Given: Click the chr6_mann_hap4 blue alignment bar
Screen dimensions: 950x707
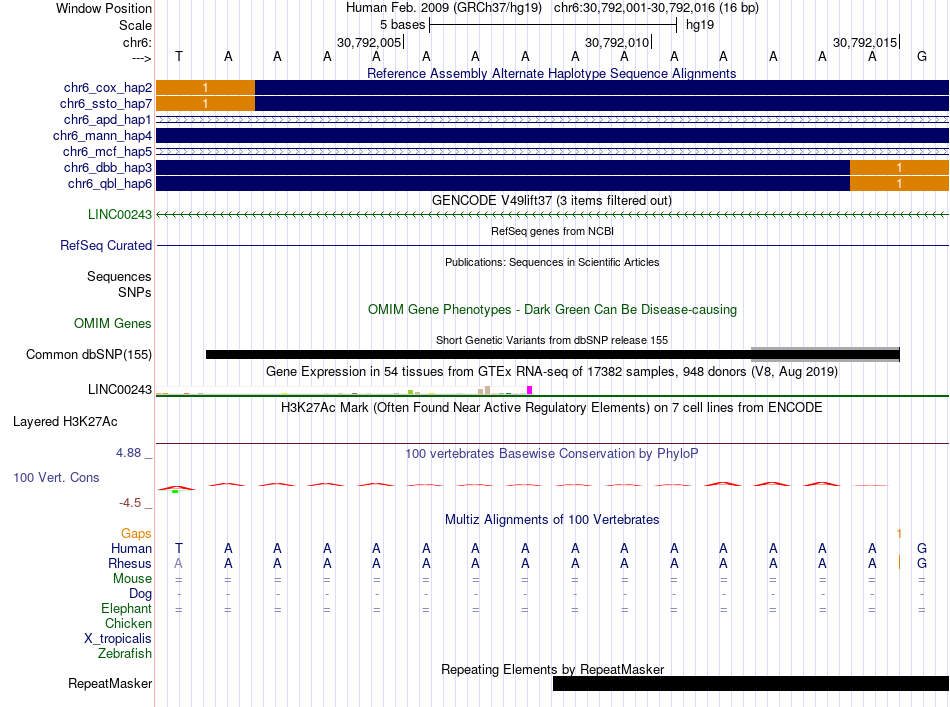Looking at the screenshot, I should point(553,136).
